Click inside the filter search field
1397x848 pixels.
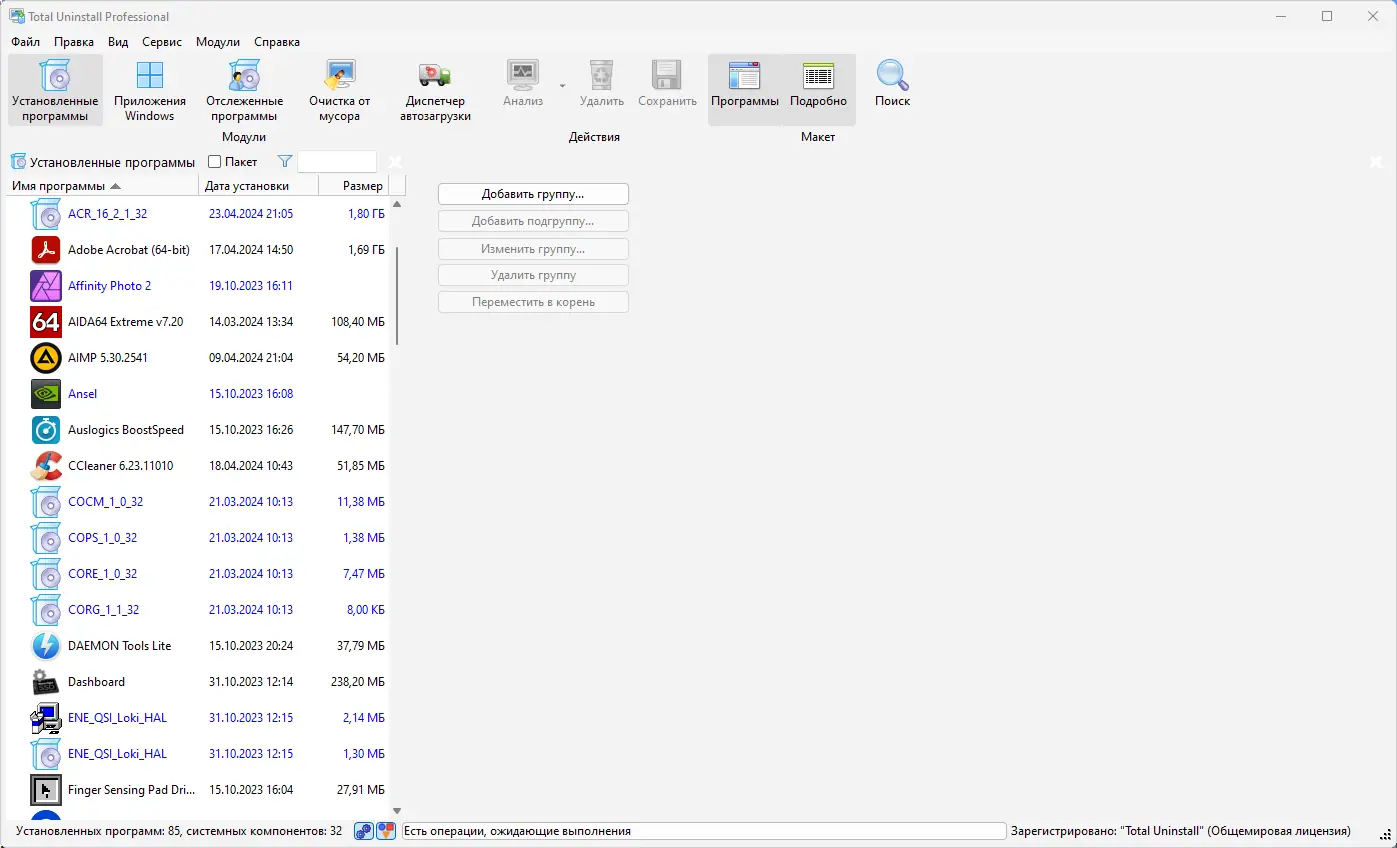(x=337, y=161)
